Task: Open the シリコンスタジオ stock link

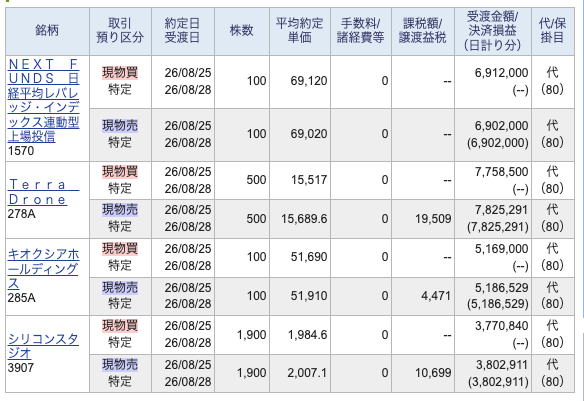Action: [43, 346]
